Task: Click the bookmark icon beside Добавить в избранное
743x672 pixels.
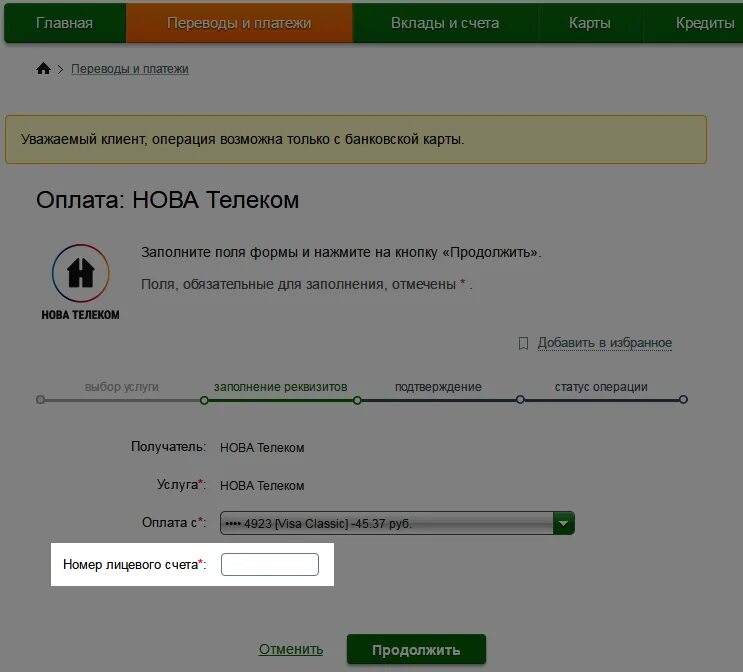Action: point(523,343)
